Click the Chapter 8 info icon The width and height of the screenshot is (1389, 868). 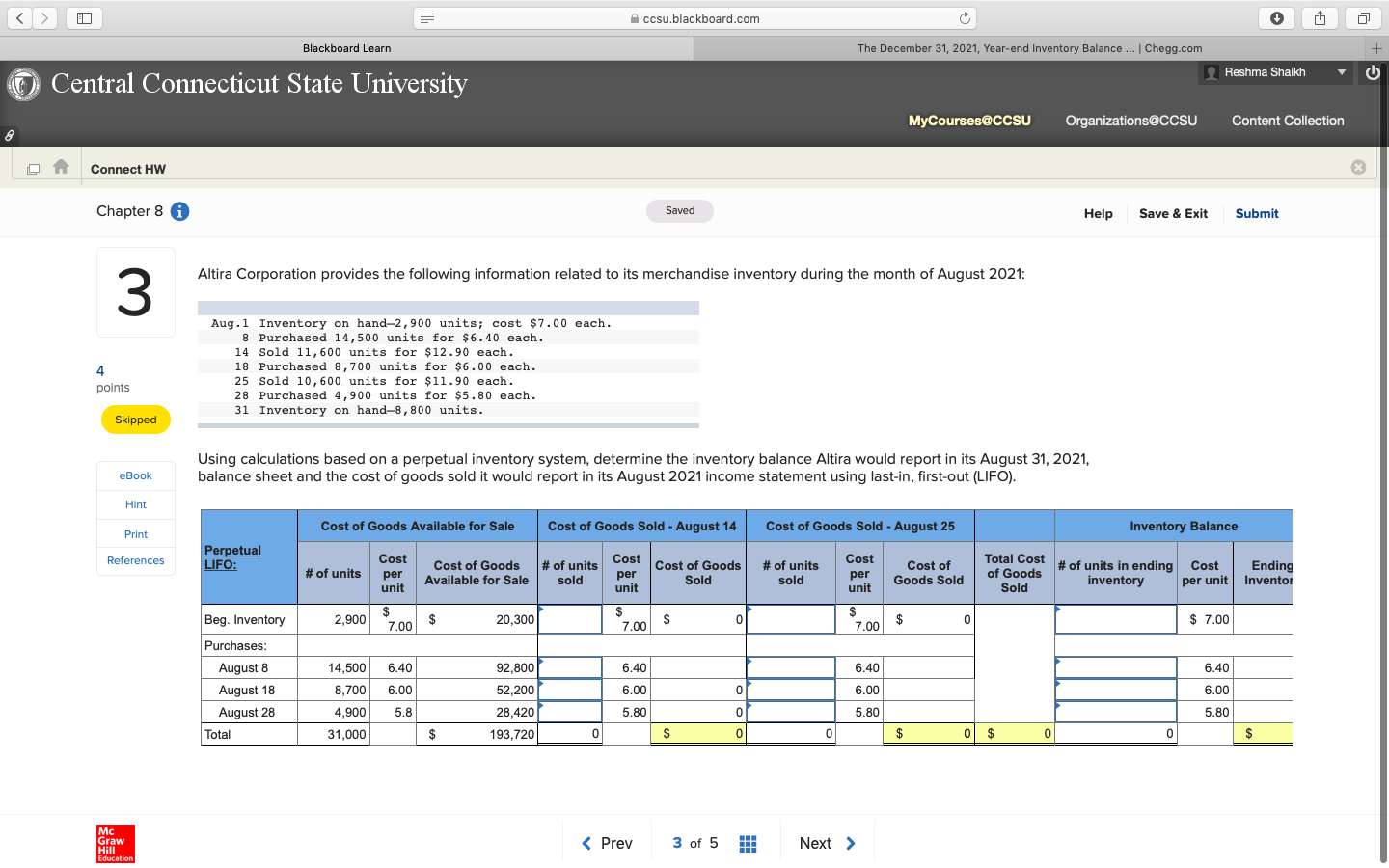coord(179,211)
